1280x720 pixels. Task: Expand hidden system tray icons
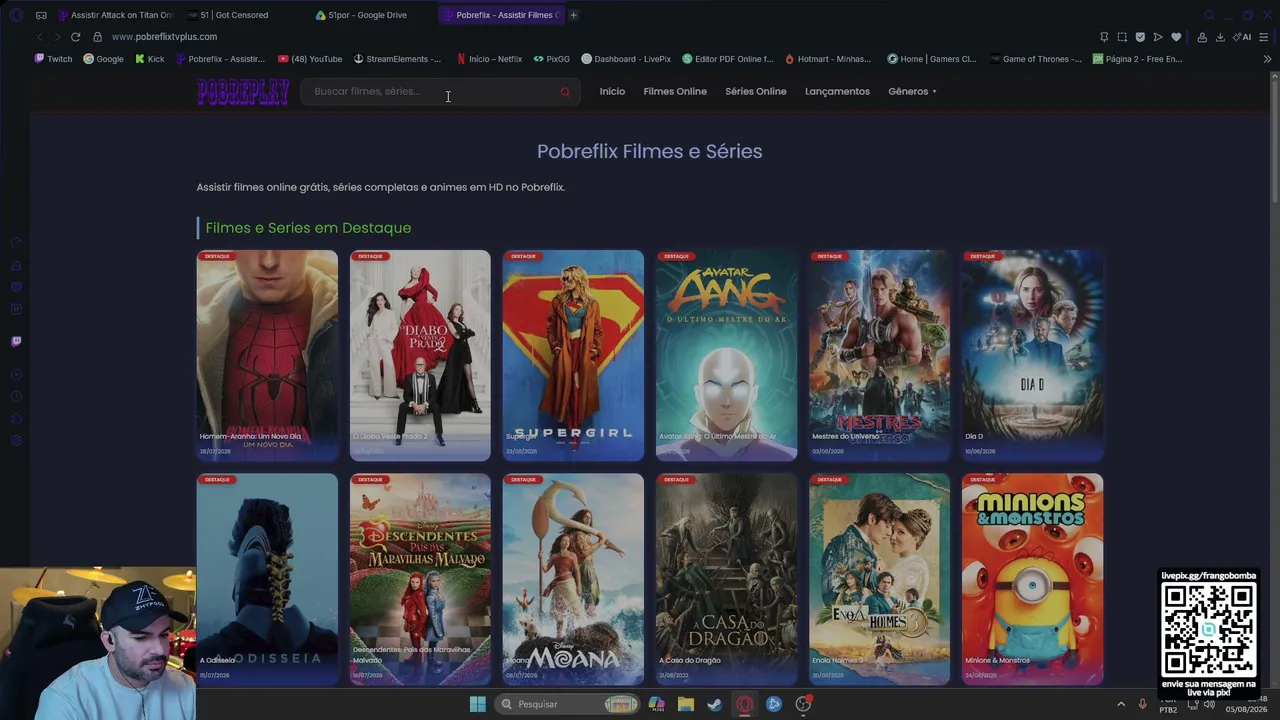(1121, 704)
